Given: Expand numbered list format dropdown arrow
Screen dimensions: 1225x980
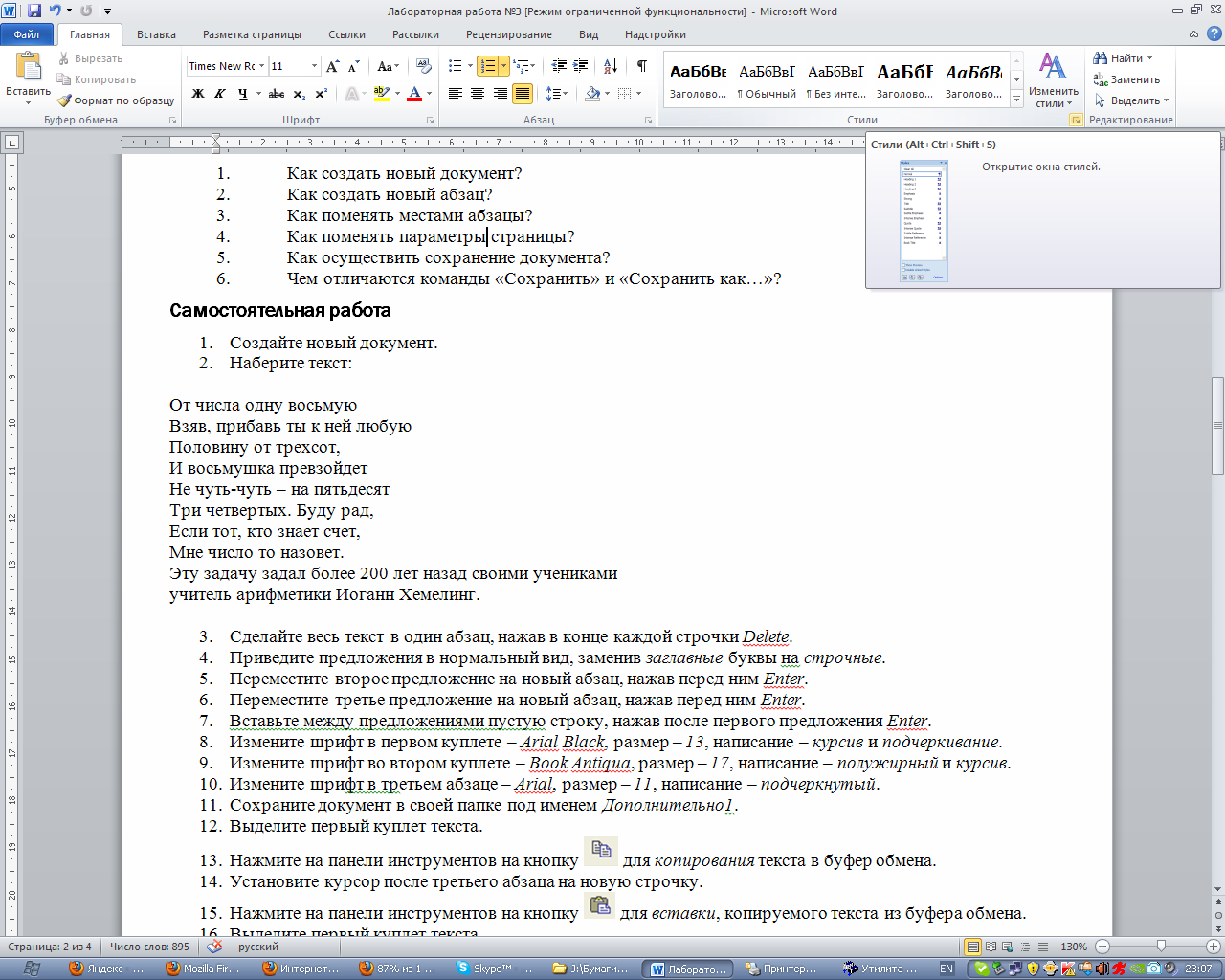Looking at the screenshot, I should click(x=503, y=66).
